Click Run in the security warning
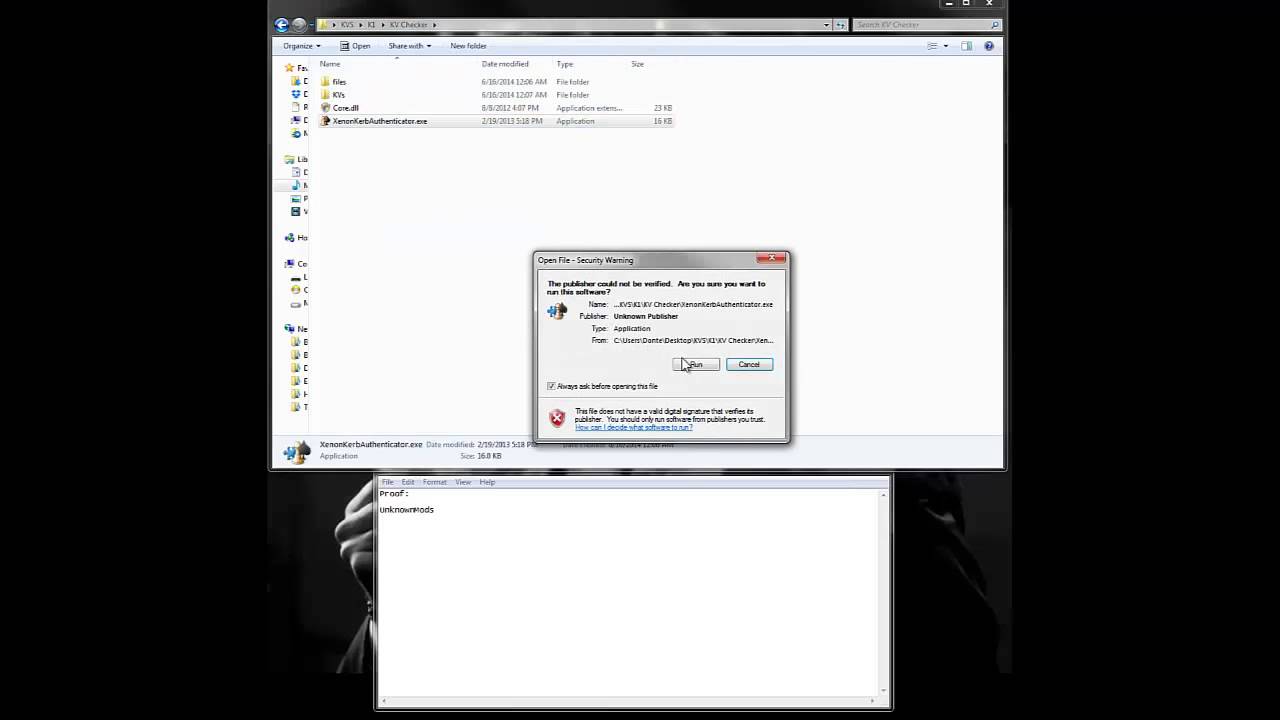Viewport: 1280px width, 720px height. coord(696,364)
